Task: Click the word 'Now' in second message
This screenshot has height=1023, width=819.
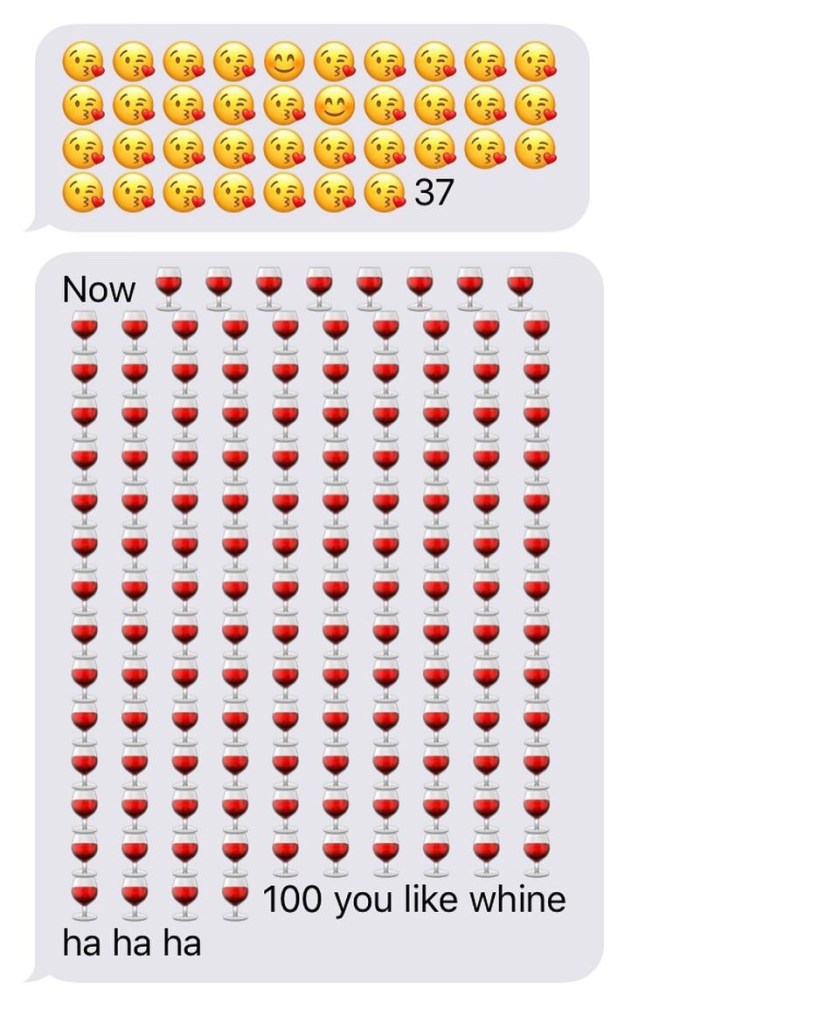Action: 99,290
